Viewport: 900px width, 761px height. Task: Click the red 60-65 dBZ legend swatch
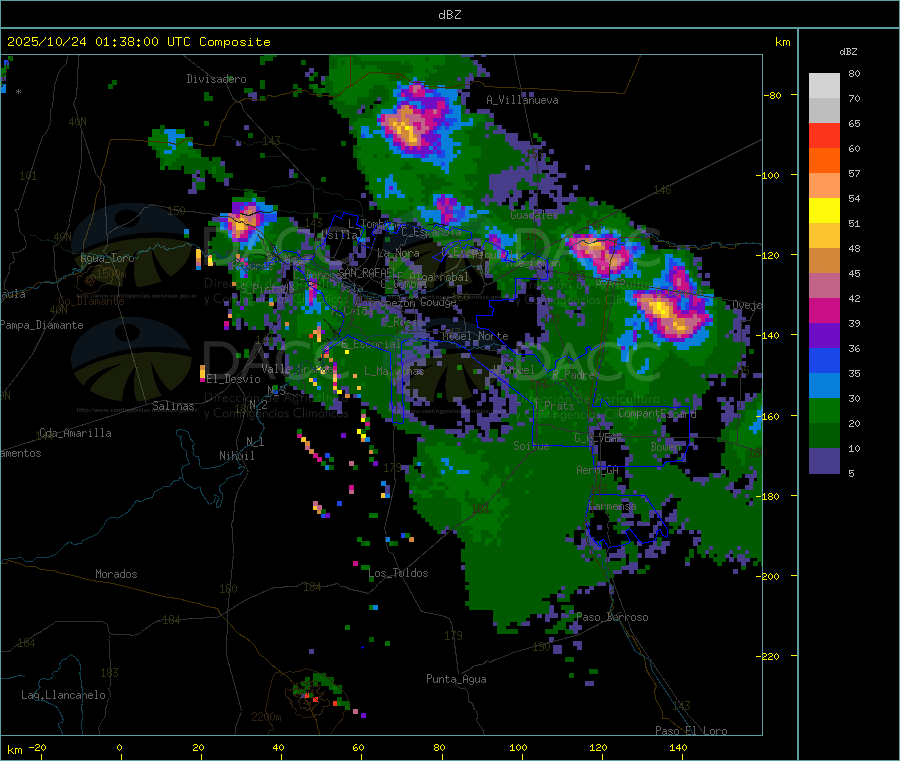tap(824, 135)
